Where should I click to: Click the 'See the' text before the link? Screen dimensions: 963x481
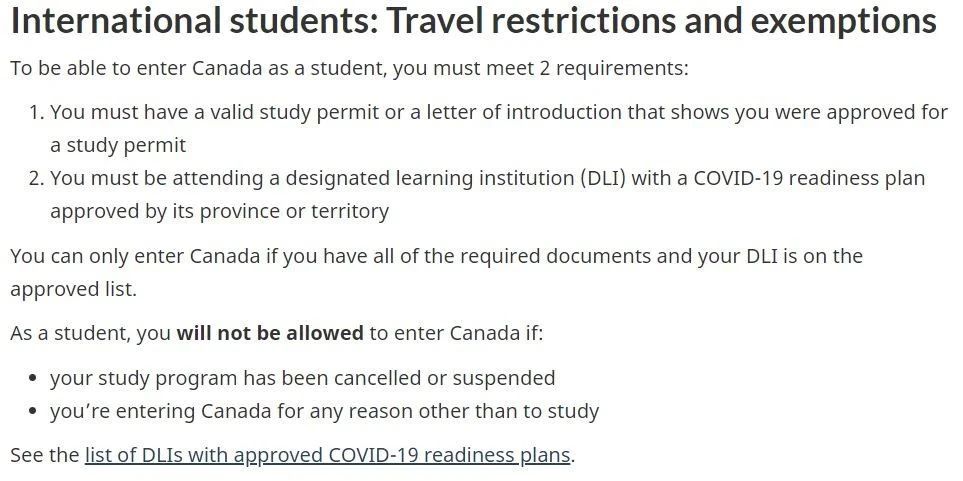pos(45,455)
